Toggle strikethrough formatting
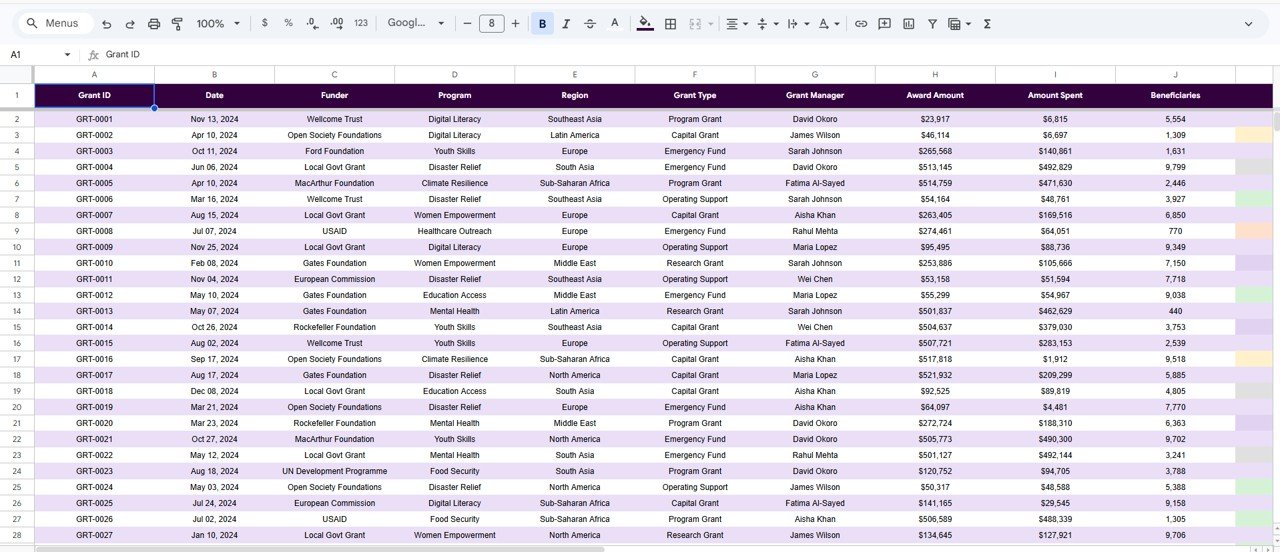Image resolution: width=1280 pixels, height=552 pixels. 590,23
